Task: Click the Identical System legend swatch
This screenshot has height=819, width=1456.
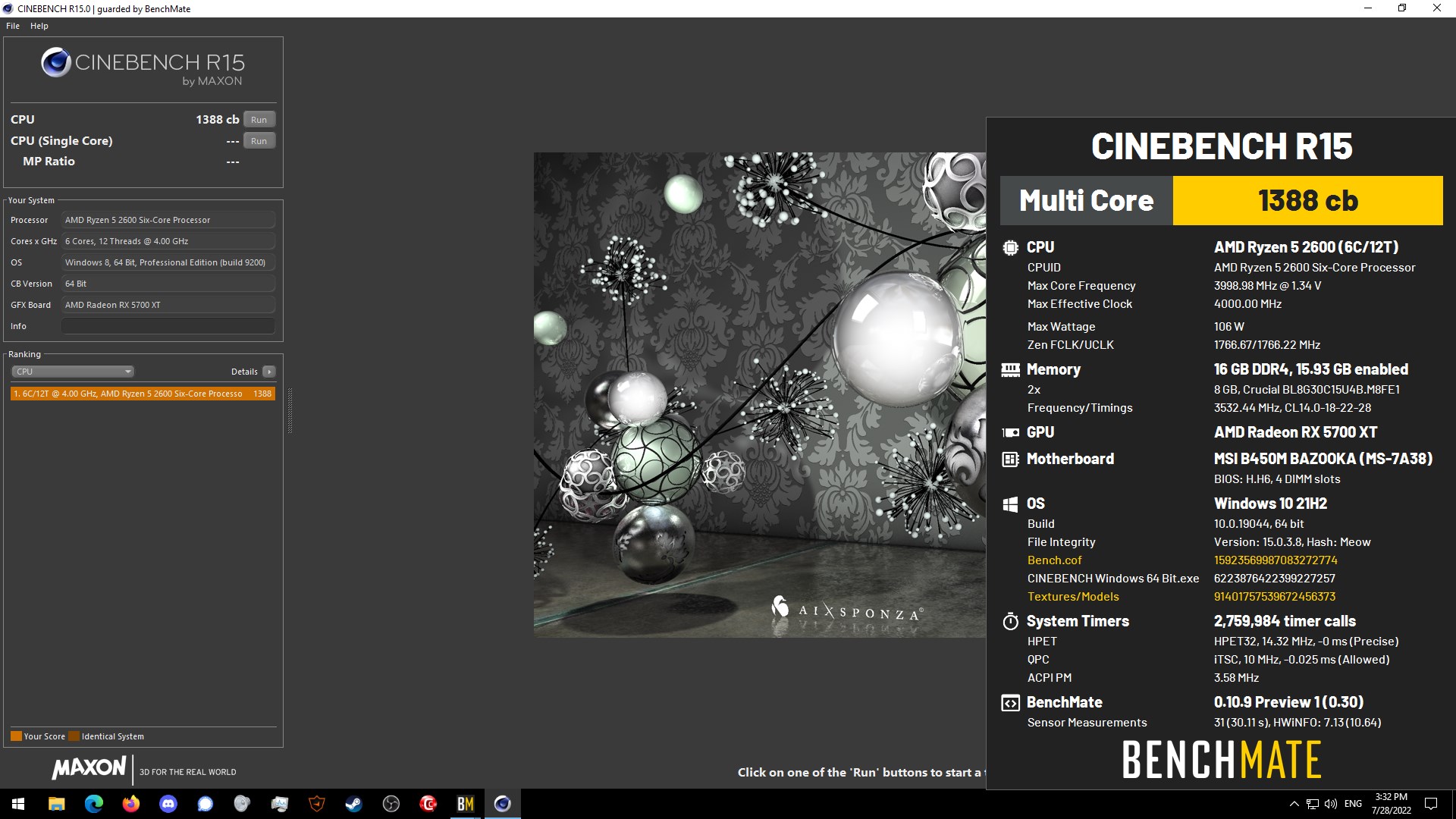Action: point(74,736)
